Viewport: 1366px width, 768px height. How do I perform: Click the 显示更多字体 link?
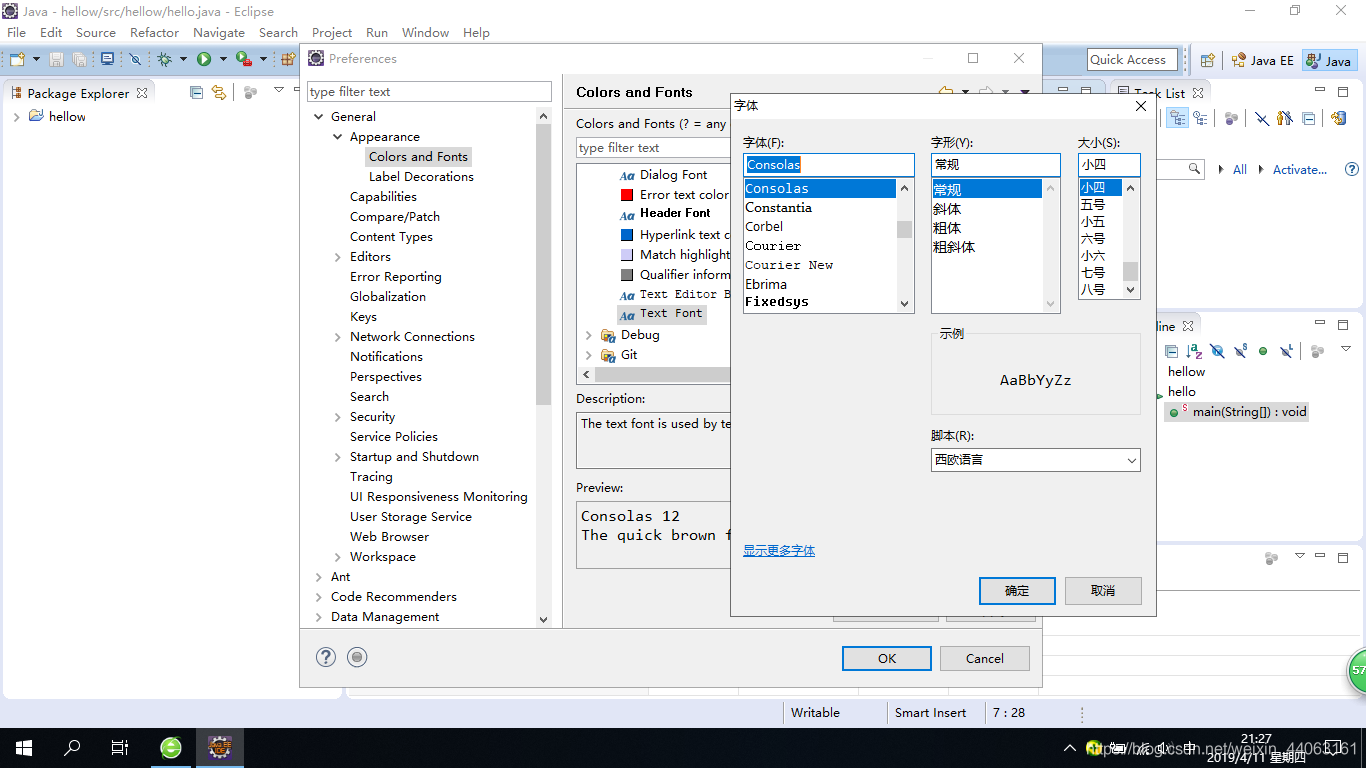pos(779,551)
